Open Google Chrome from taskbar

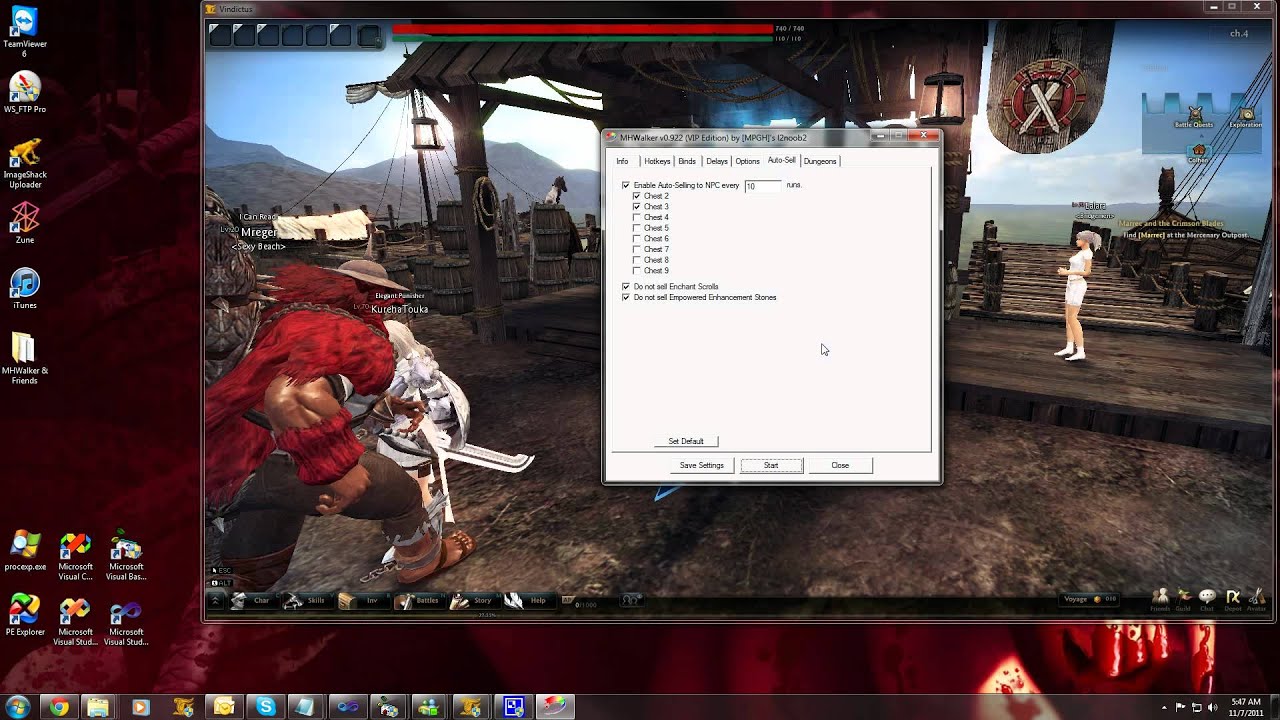[59, 707]
